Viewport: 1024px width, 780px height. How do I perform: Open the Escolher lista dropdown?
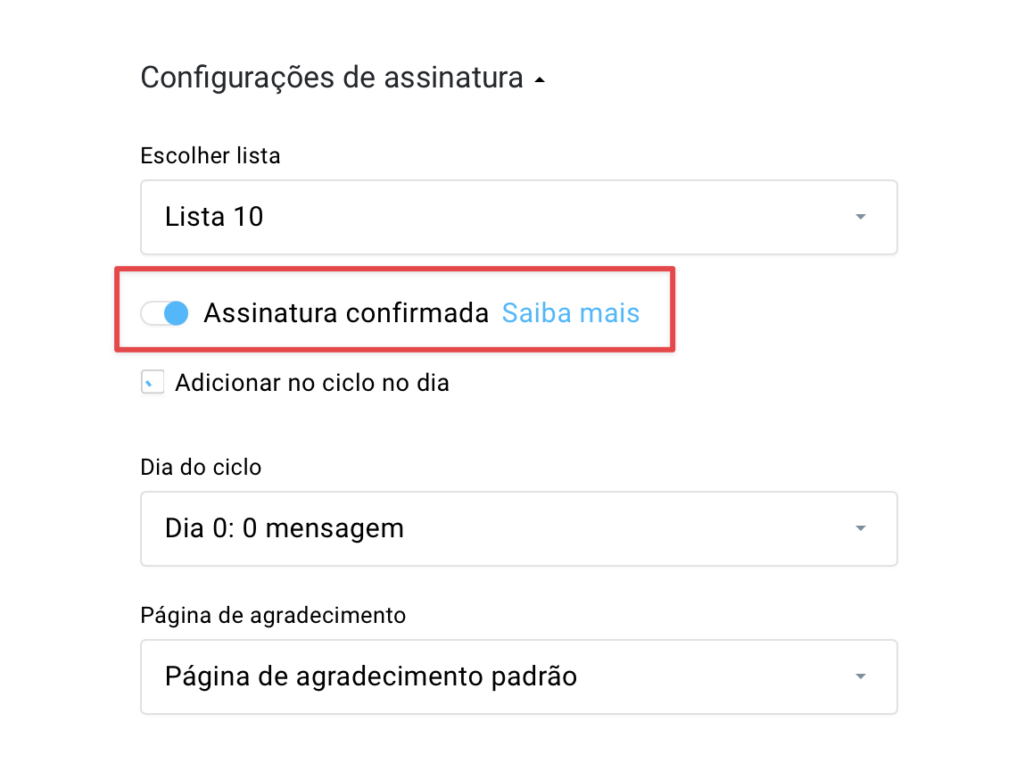pos(519,217)
